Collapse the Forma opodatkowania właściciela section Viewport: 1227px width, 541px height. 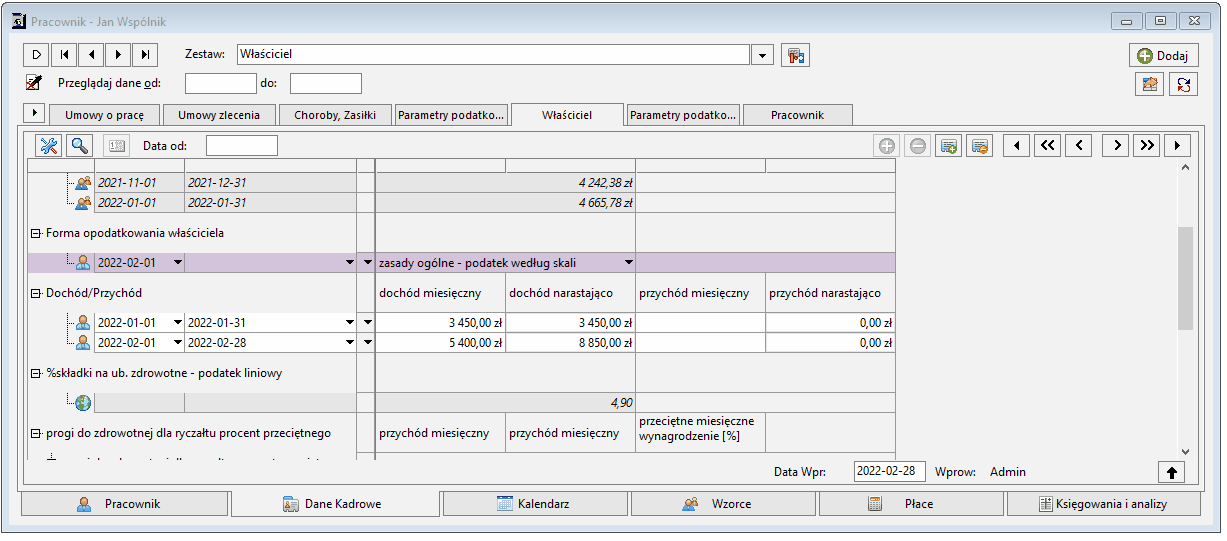tap(36, 233)
